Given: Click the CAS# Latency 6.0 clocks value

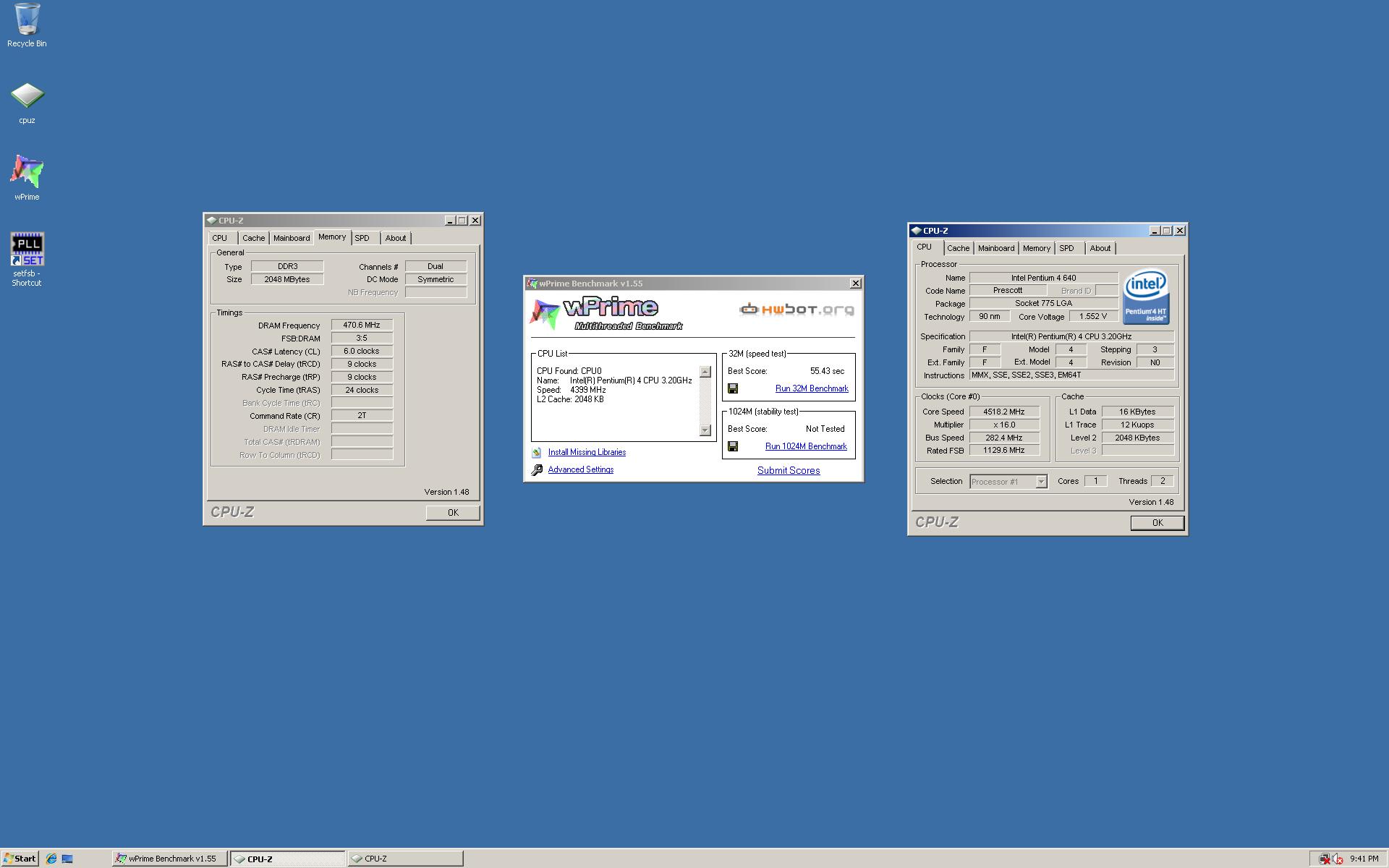Looking at the screenshot, I should 362,352.
